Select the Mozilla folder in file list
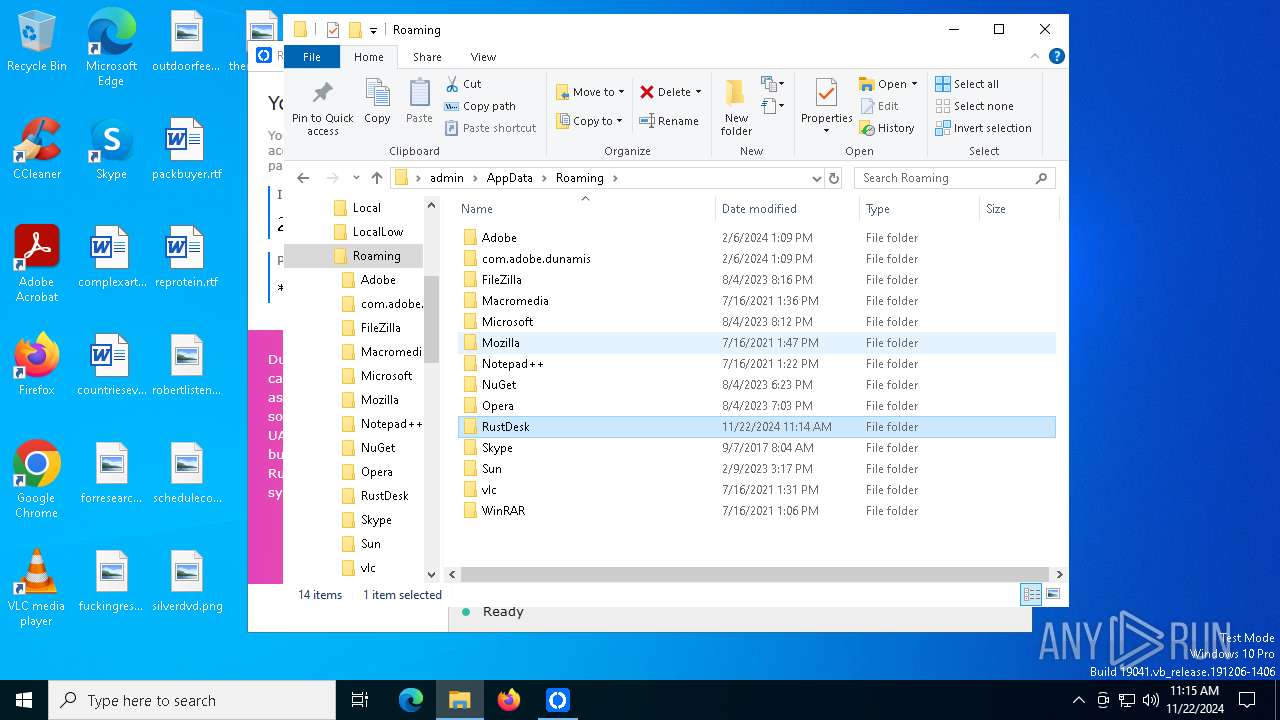This screenshot has height=720, width=1280. [756, 343]
